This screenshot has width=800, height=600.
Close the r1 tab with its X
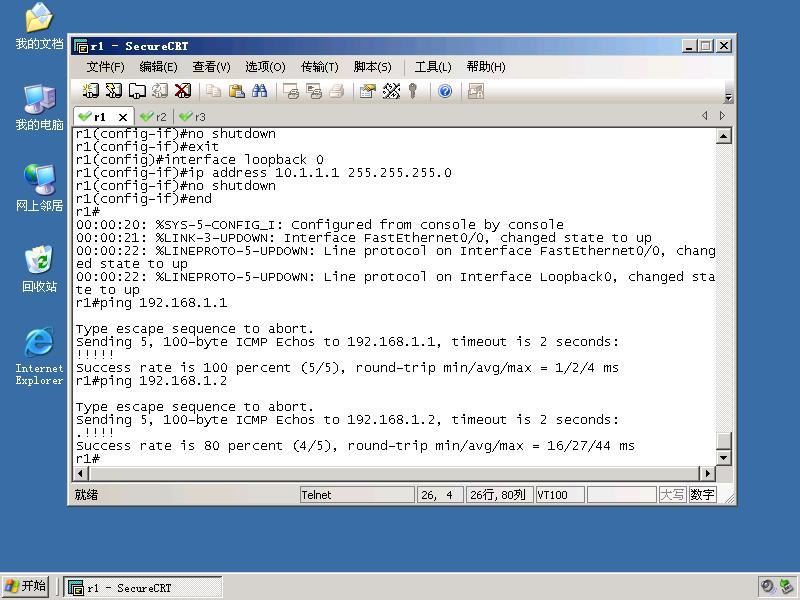click(122, 117)
